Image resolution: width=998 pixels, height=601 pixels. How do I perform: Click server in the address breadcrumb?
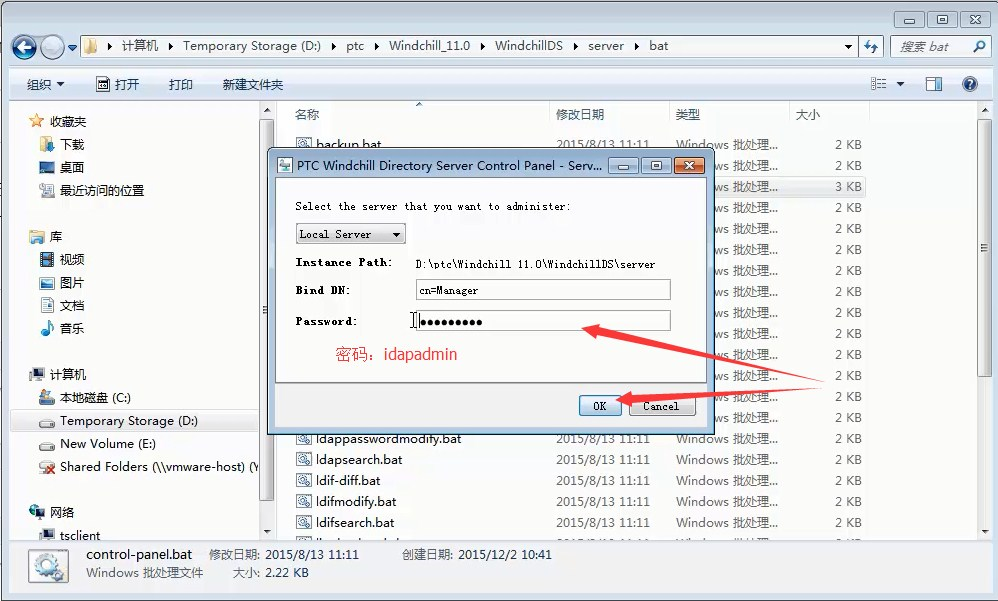tap(606, 46)
